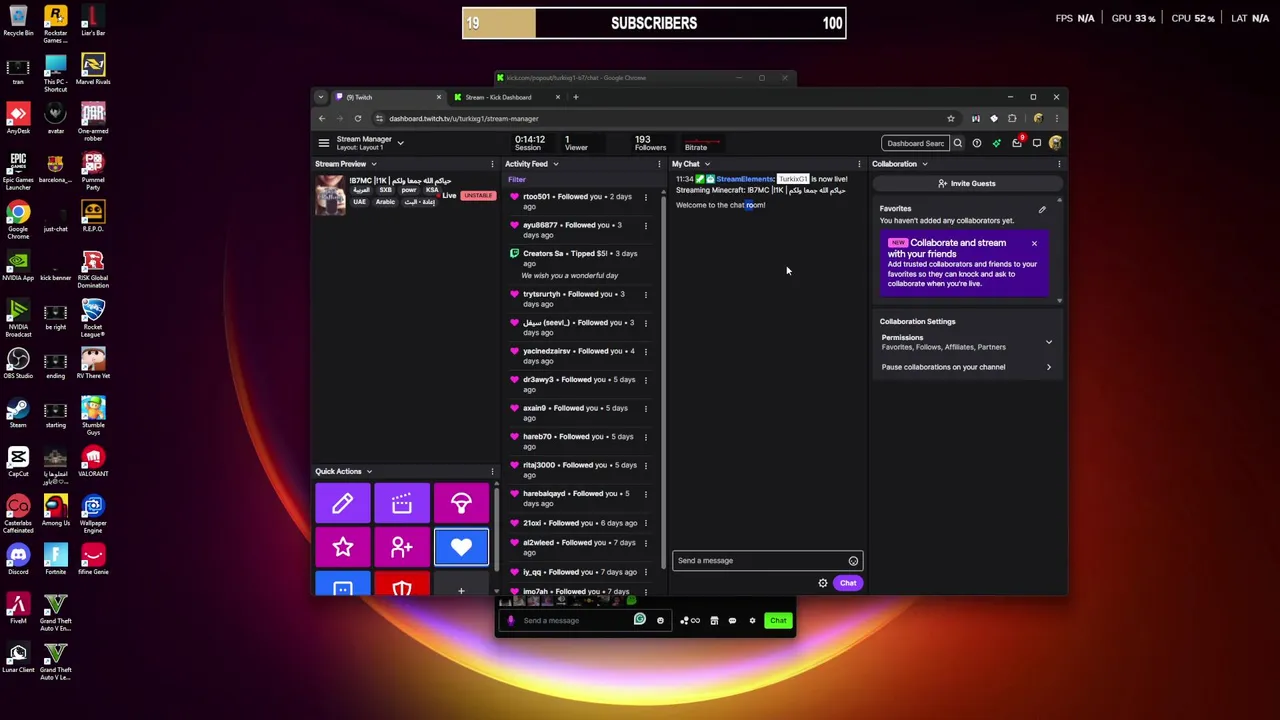Click the green Chat button in Kick window
The width and height of the screenshot is (1280, 720).
pos(778,621)
